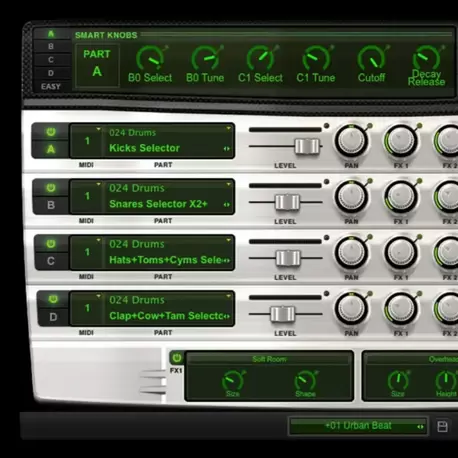Click the Overhead Size knob

coord(398,380)
